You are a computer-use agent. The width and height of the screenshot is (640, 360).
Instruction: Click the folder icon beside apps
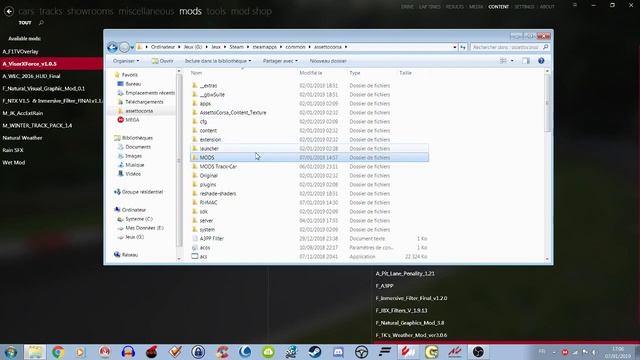[x=195, y=103]
